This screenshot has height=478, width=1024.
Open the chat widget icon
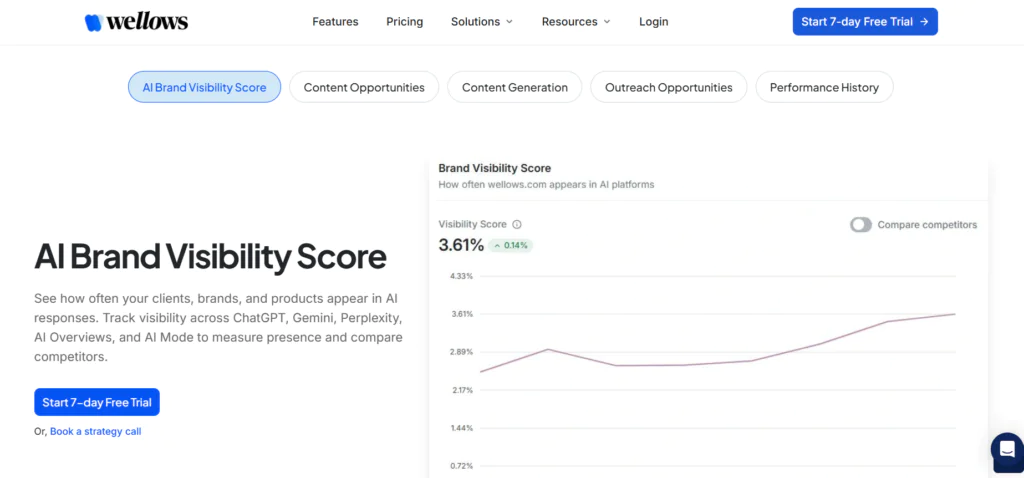(x=1006, y=449)
